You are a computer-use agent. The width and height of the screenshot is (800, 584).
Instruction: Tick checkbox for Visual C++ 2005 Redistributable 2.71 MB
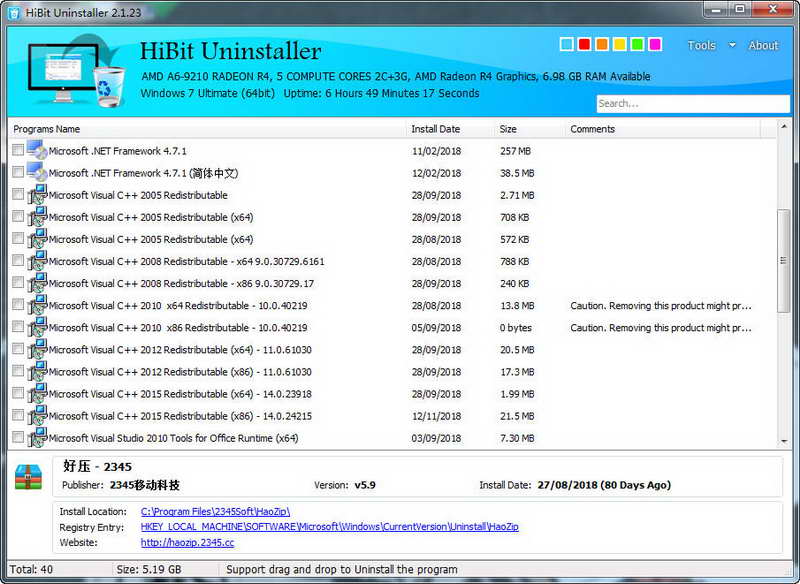[18, 194]
